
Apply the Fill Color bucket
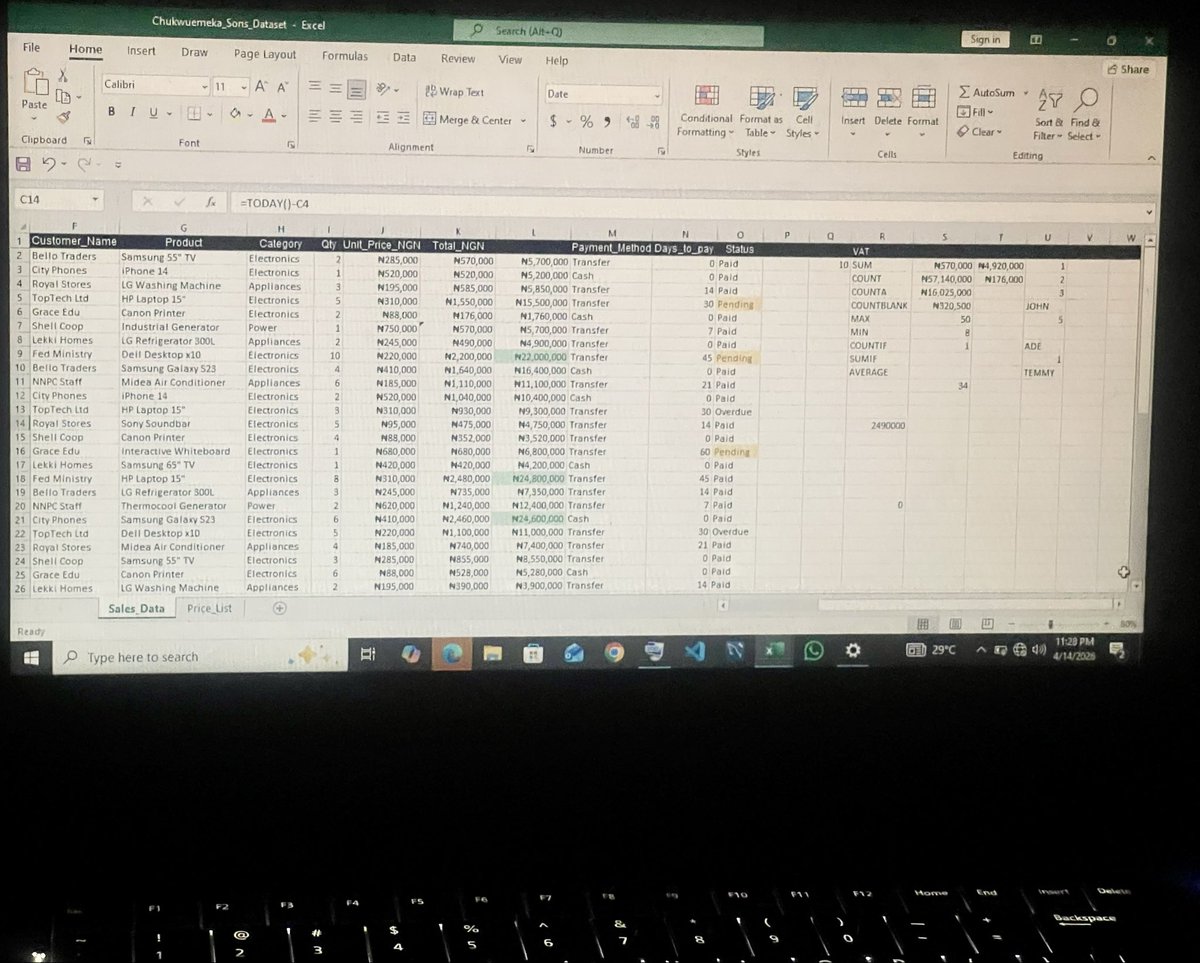click(236, 115)
